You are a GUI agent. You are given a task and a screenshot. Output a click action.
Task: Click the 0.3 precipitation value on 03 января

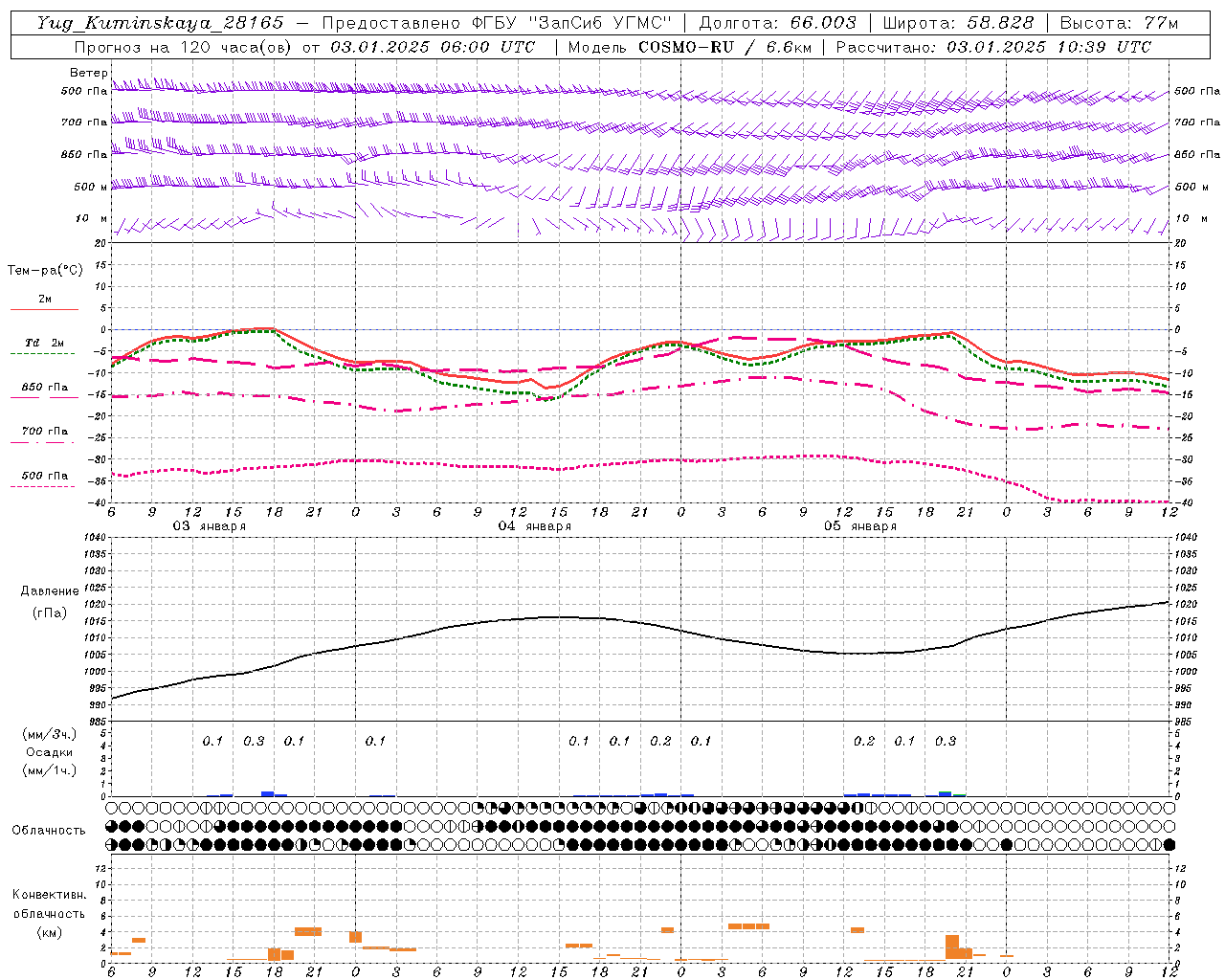coord(254,741)
